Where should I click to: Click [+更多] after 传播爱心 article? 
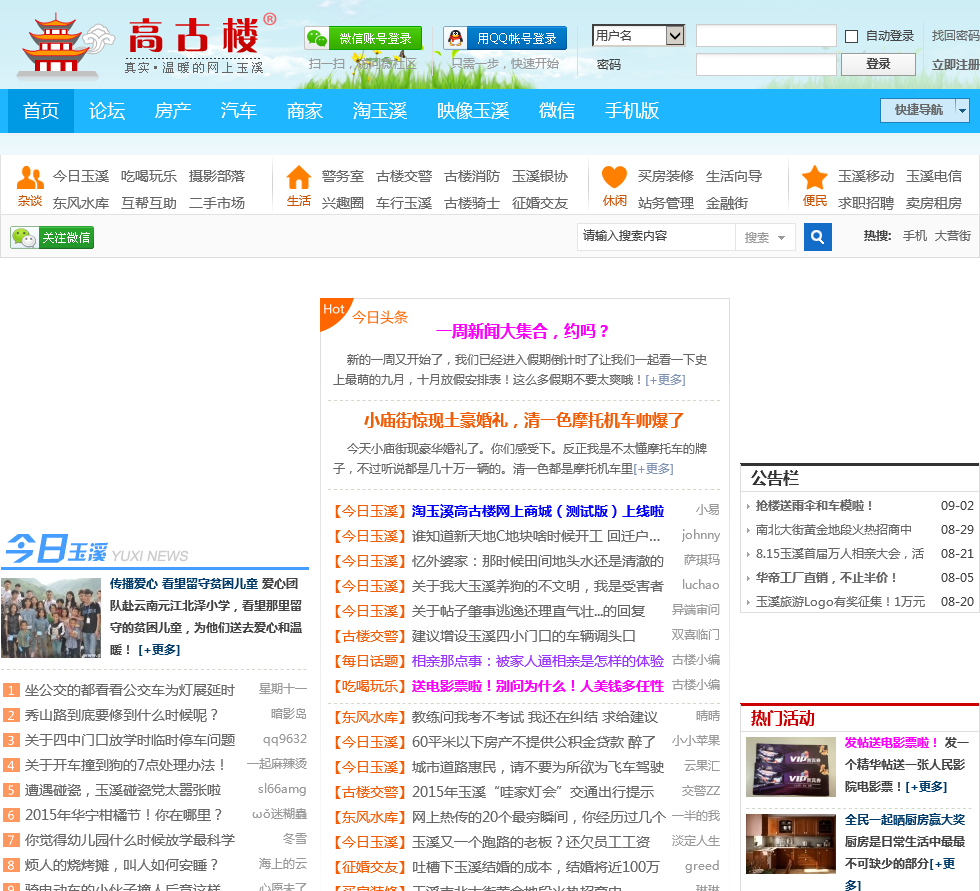click(159, 650)
